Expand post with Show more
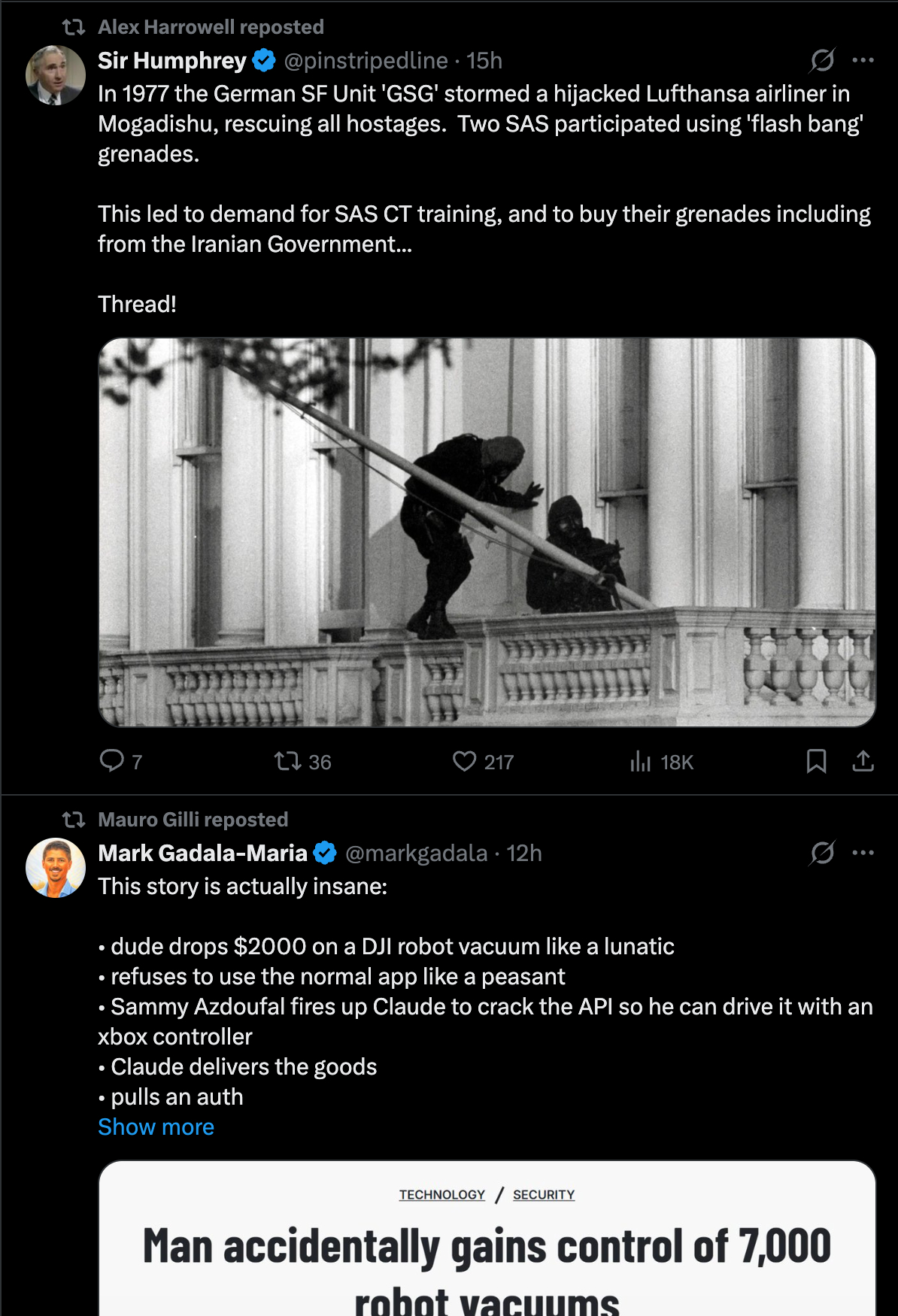Viewport: 898px width, 1316px height. coord(156,1126)
